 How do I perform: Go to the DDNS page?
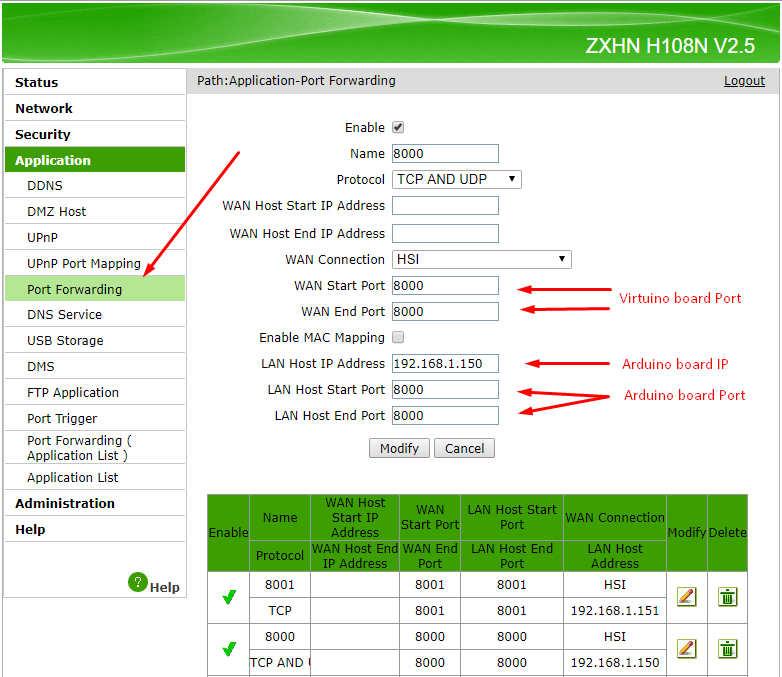(45, 186)
